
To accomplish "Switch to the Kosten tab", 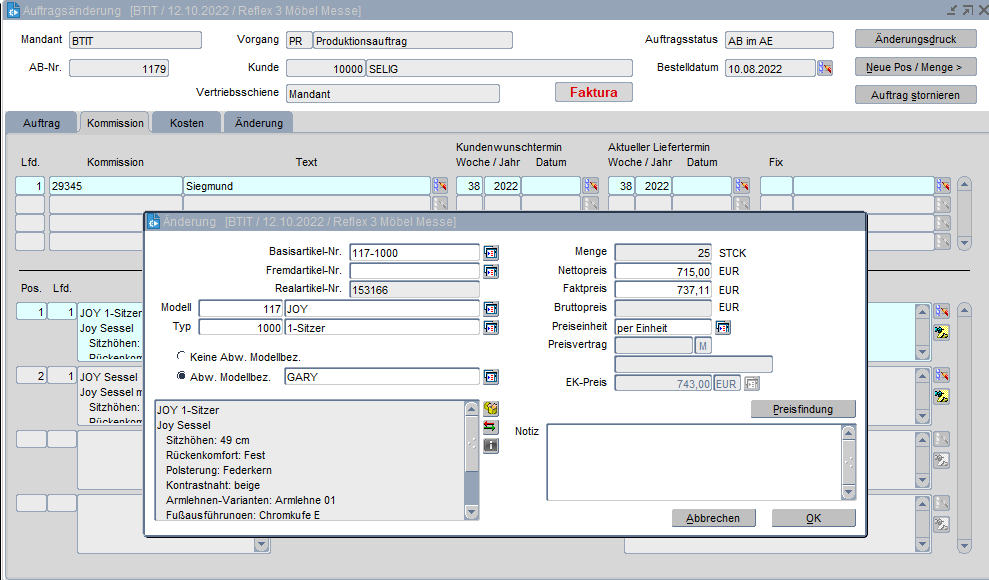I will click(x=187, y=123).
